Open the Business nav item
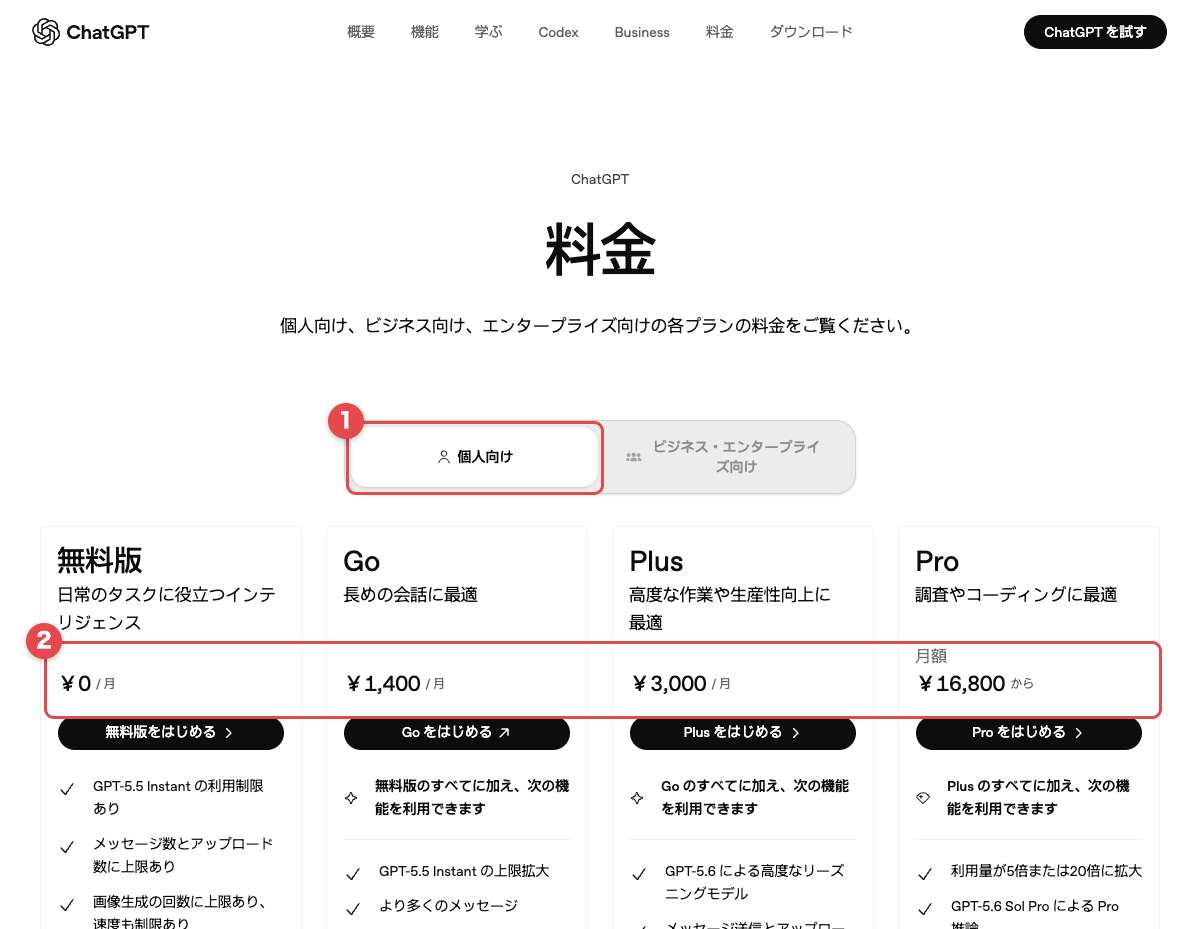 tap(642, 32)
